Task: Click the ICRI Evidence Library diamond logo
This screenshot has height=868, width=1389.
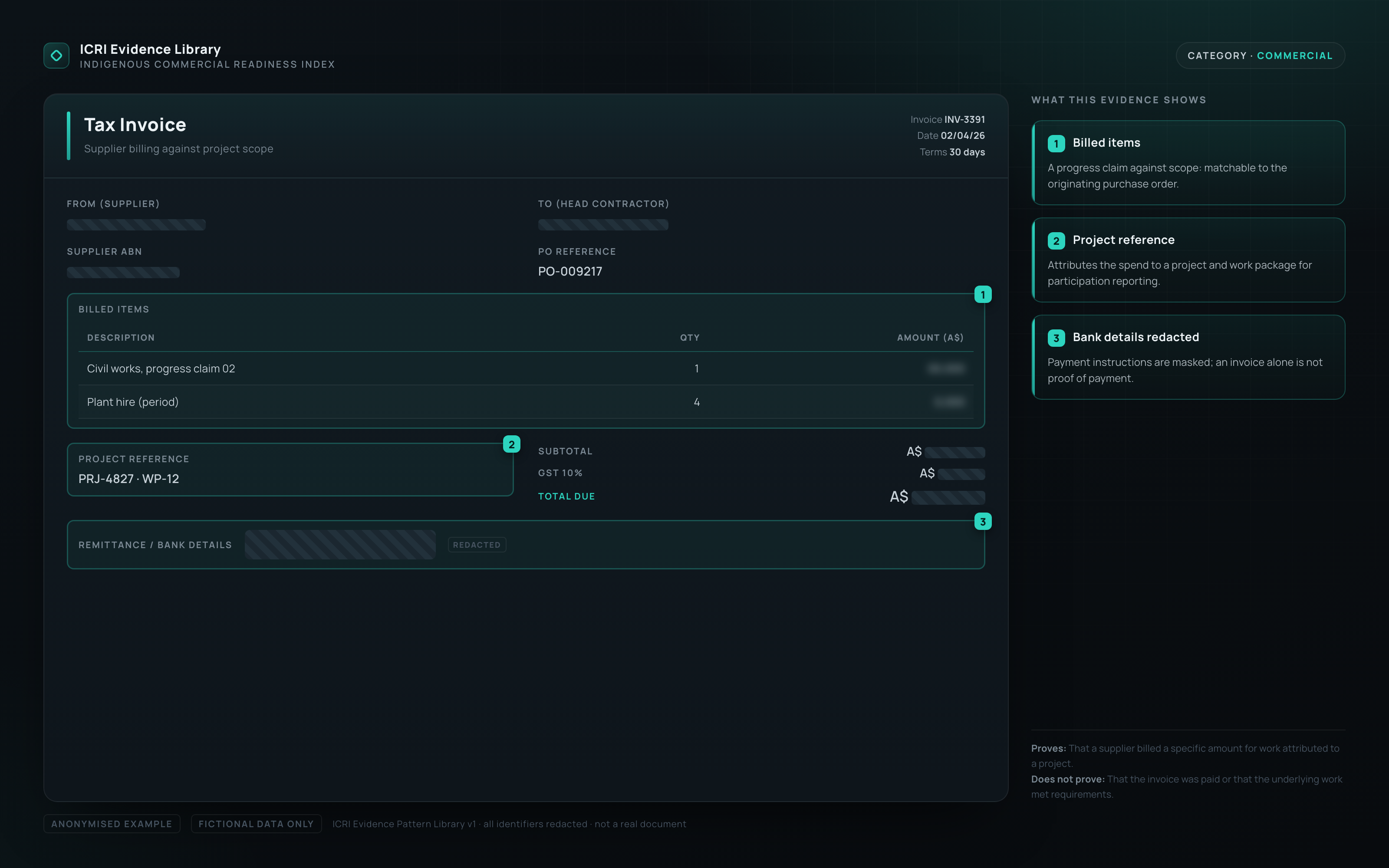Action: coord(56,56)
